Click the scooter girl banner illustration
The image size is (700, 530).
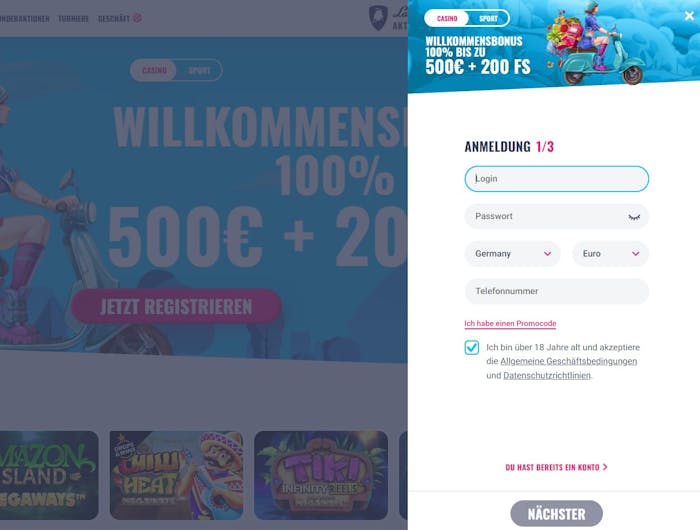[594, 44]
